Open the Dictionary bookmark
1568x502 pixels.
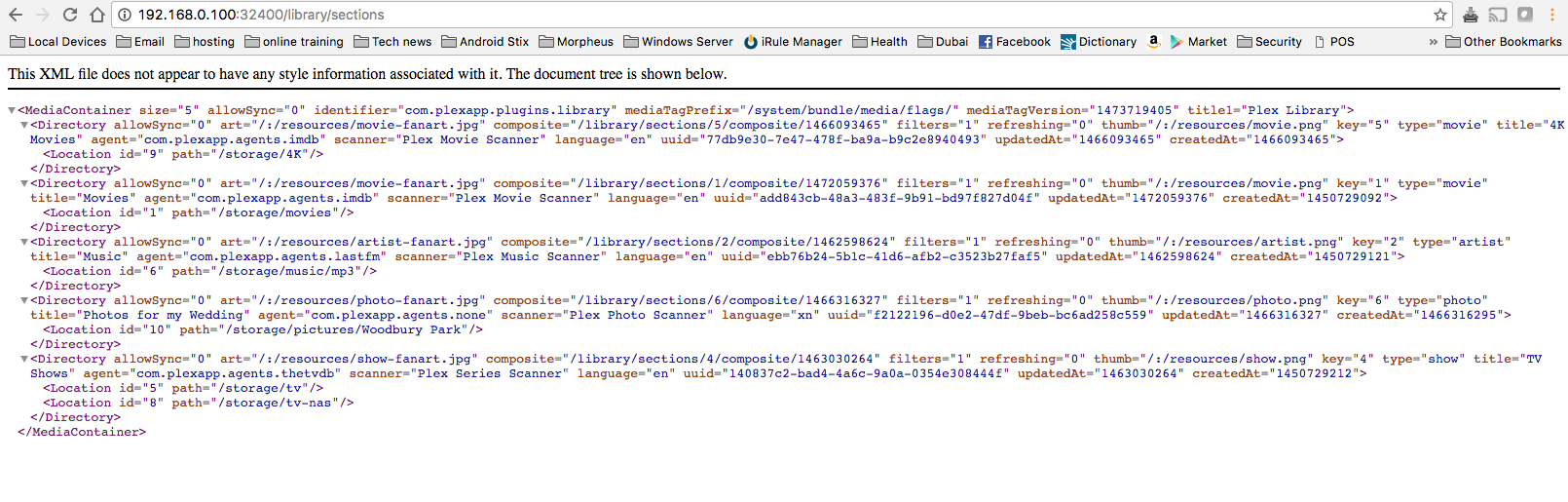tap(1099, 42)
